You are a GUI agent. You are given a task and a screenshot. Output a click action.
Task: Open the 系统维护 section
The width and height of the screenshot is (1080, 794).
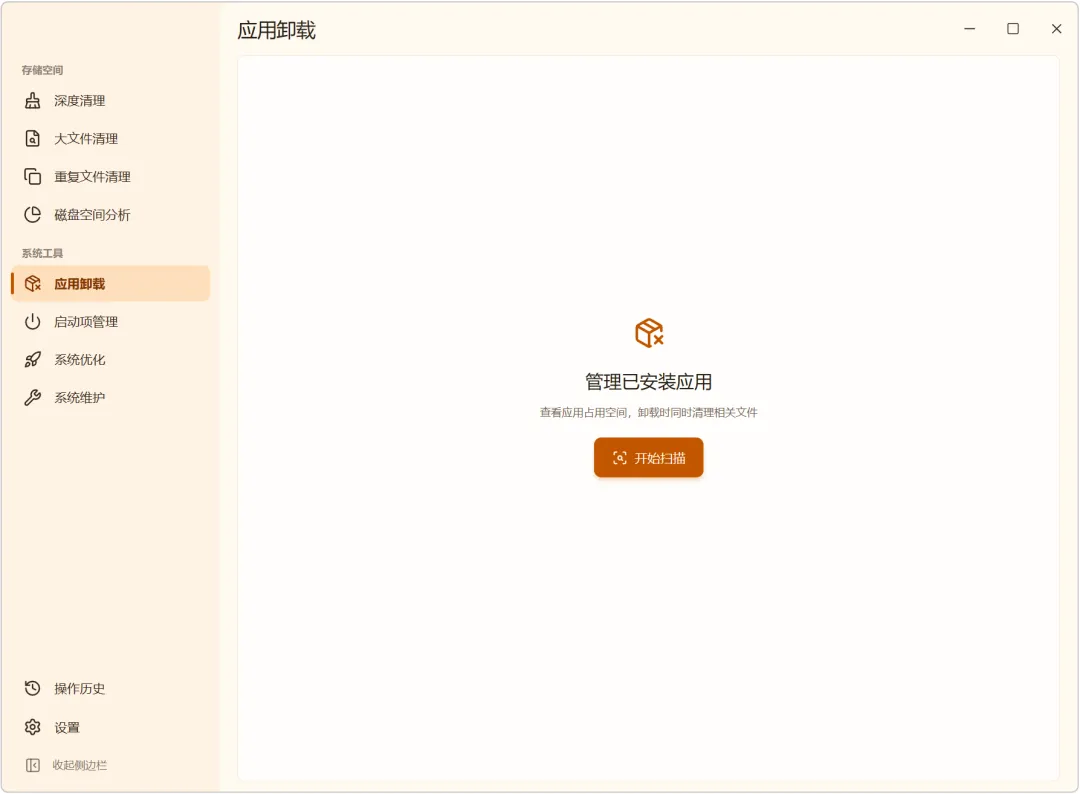110,397
